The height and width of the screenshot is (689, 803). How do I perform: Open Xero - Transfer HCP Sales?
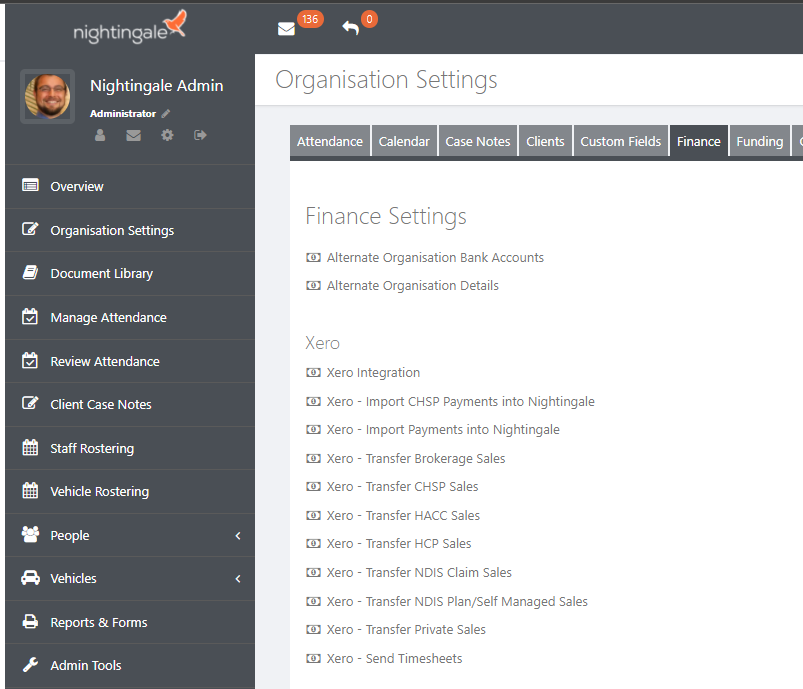399,544
